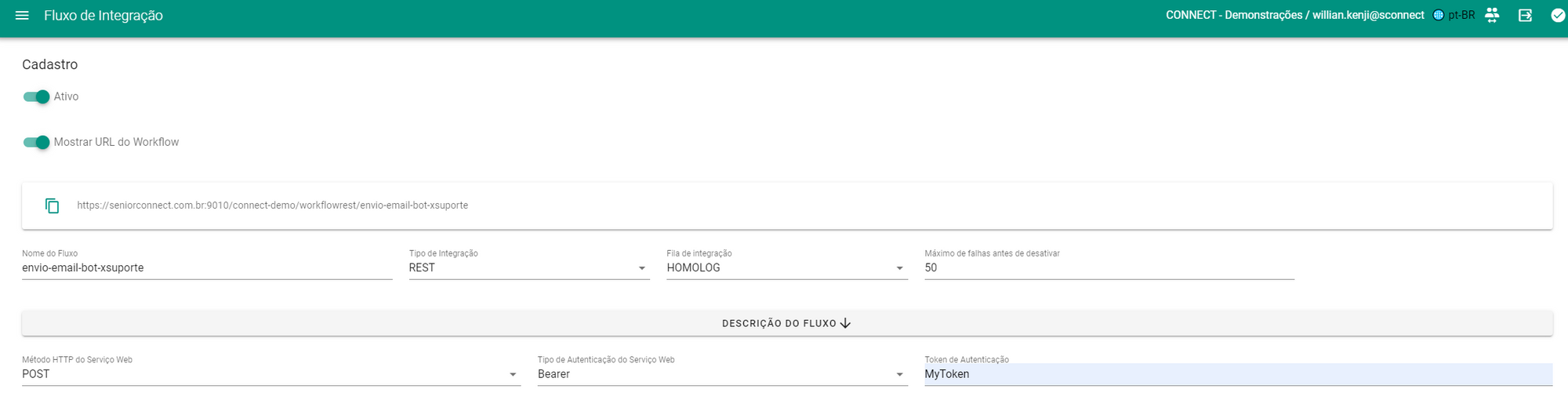This screenshot has height=400, width=1568.
Task: Click the Nome do Fluxo field
Action: point(206,268)
